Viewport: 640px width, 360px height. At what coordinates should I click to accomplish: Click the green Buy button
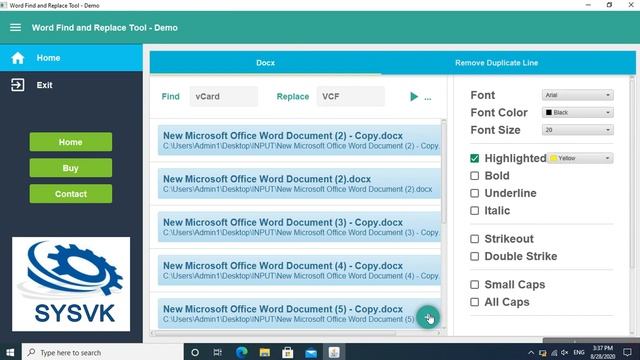pos(71,168)
